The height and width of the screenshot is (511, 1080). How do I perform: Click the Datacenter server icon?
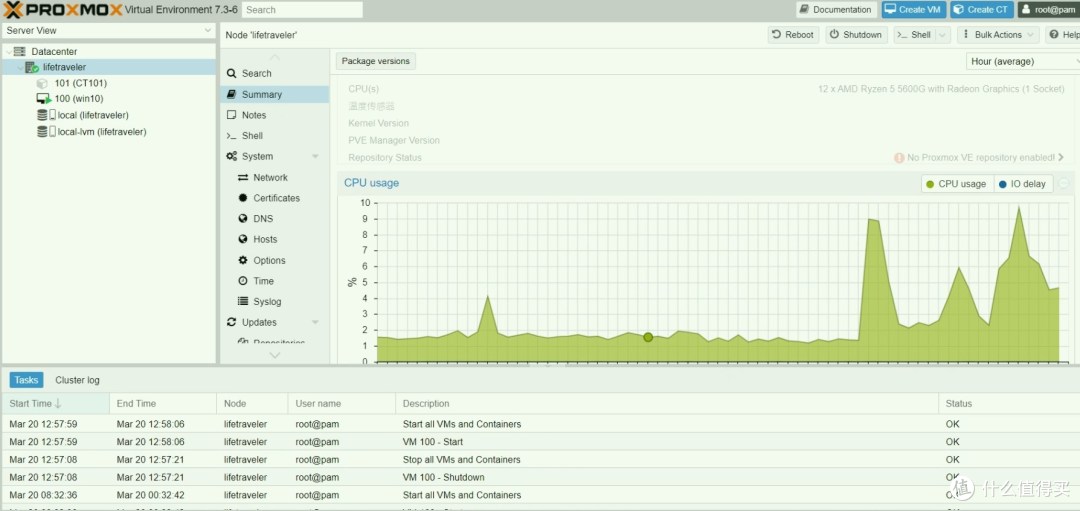[x=19, y=52]
